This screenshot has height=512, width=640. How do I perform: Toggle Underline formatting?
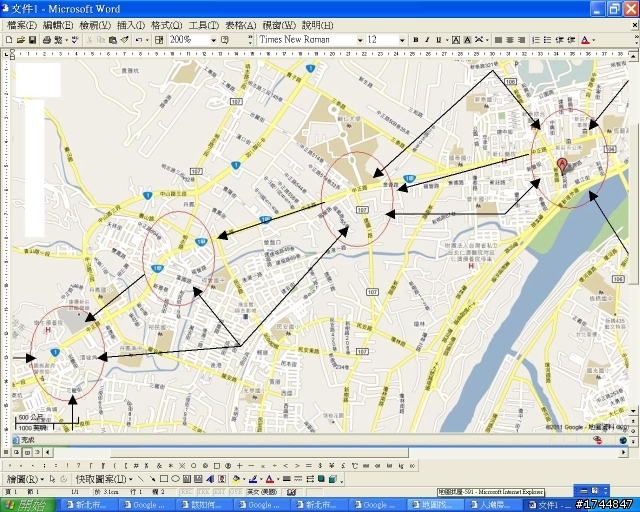(439, 40)
